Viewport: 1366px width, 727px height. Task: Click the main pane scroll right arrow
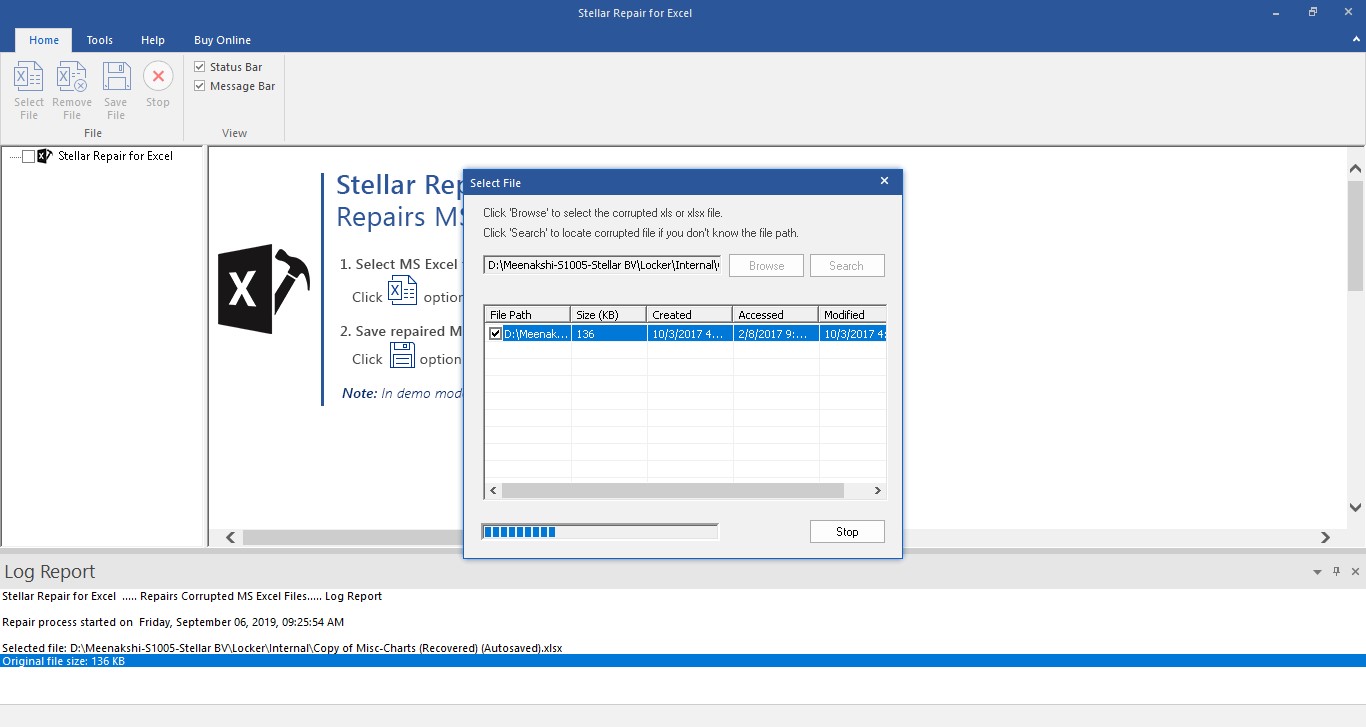(x=1326, y=538)
